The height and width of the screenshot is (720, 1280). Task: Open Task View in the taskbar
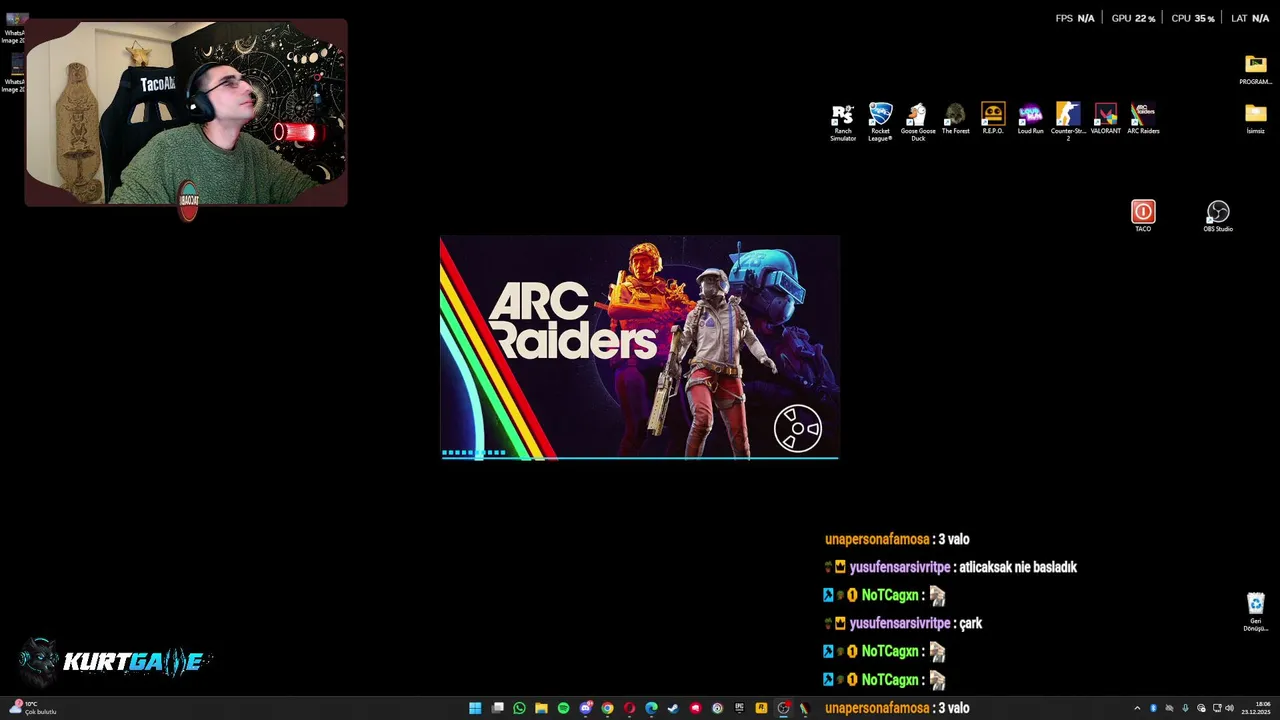pos(497,708)
